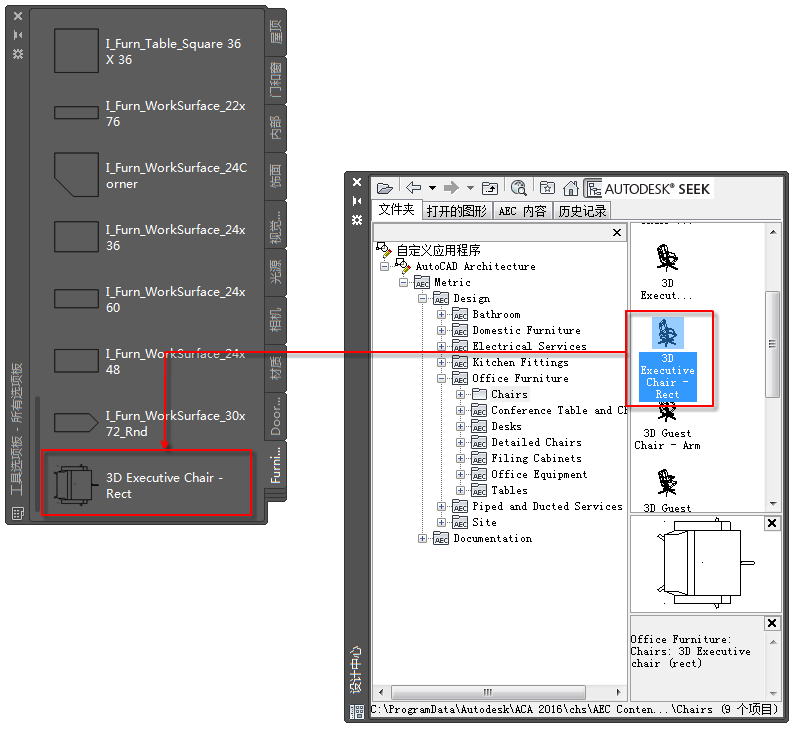Switch to the 材质 palette tab

click(x=275, y=368)
